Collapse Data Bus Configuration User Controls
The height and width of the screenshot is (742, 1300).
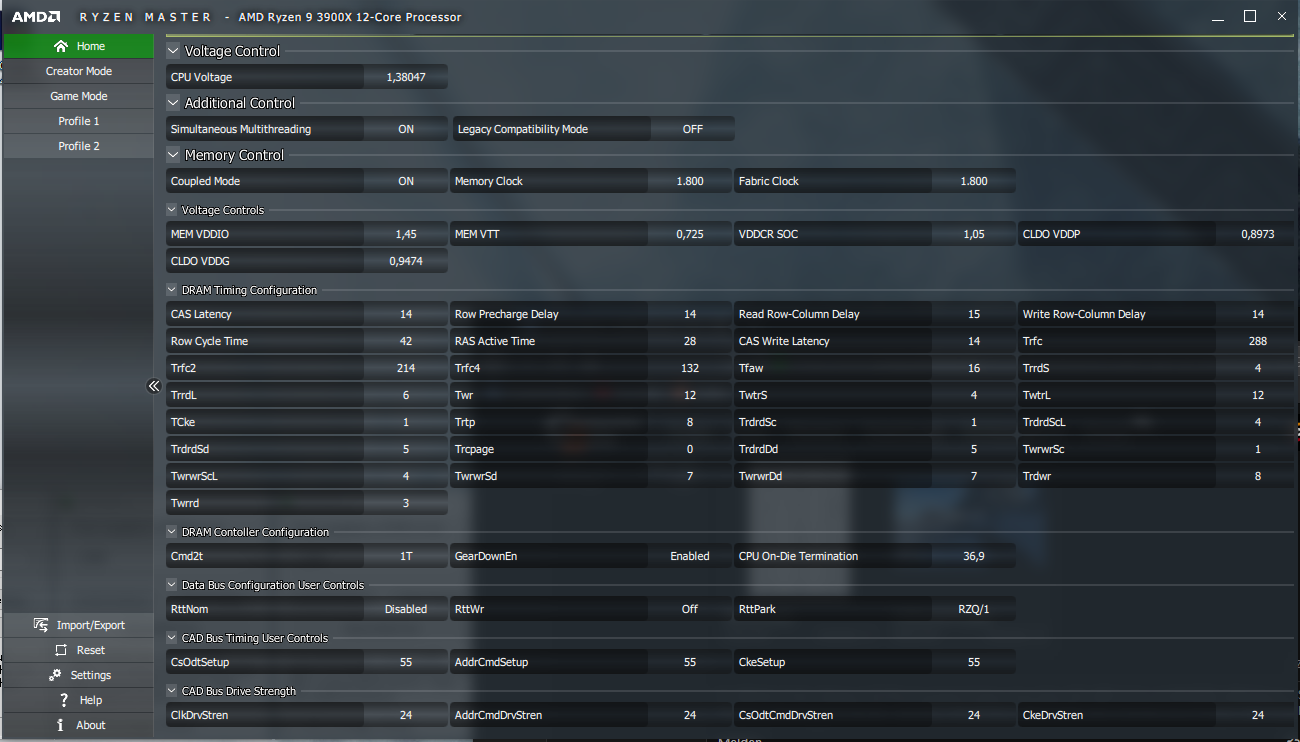(172, 585)
